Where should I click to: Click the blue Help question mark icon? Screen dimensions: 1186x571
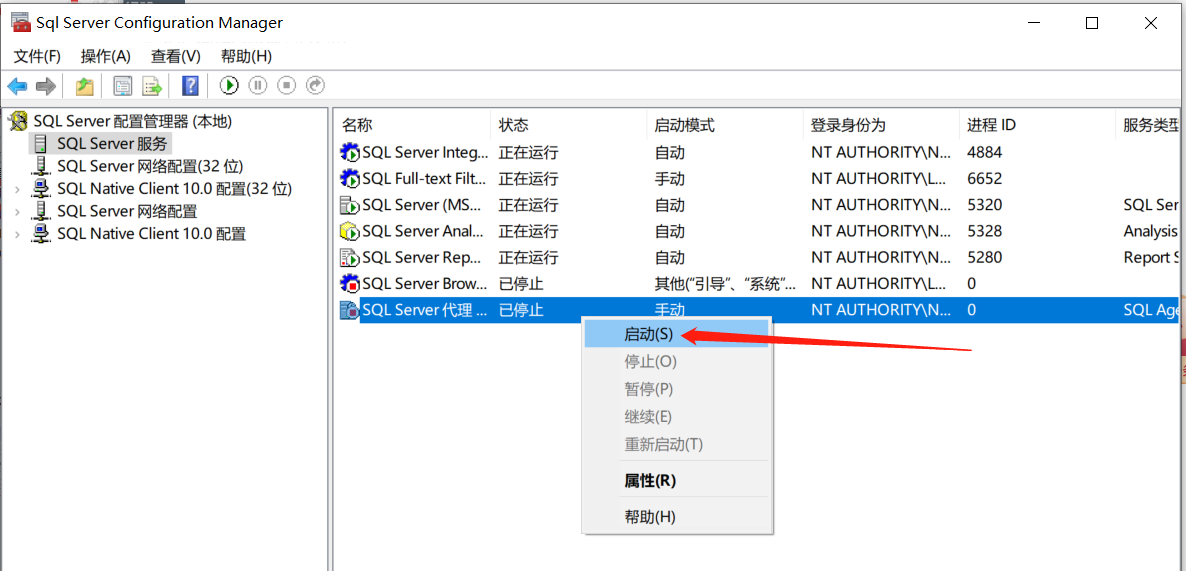pyautogui.click(x=190, y=86)
